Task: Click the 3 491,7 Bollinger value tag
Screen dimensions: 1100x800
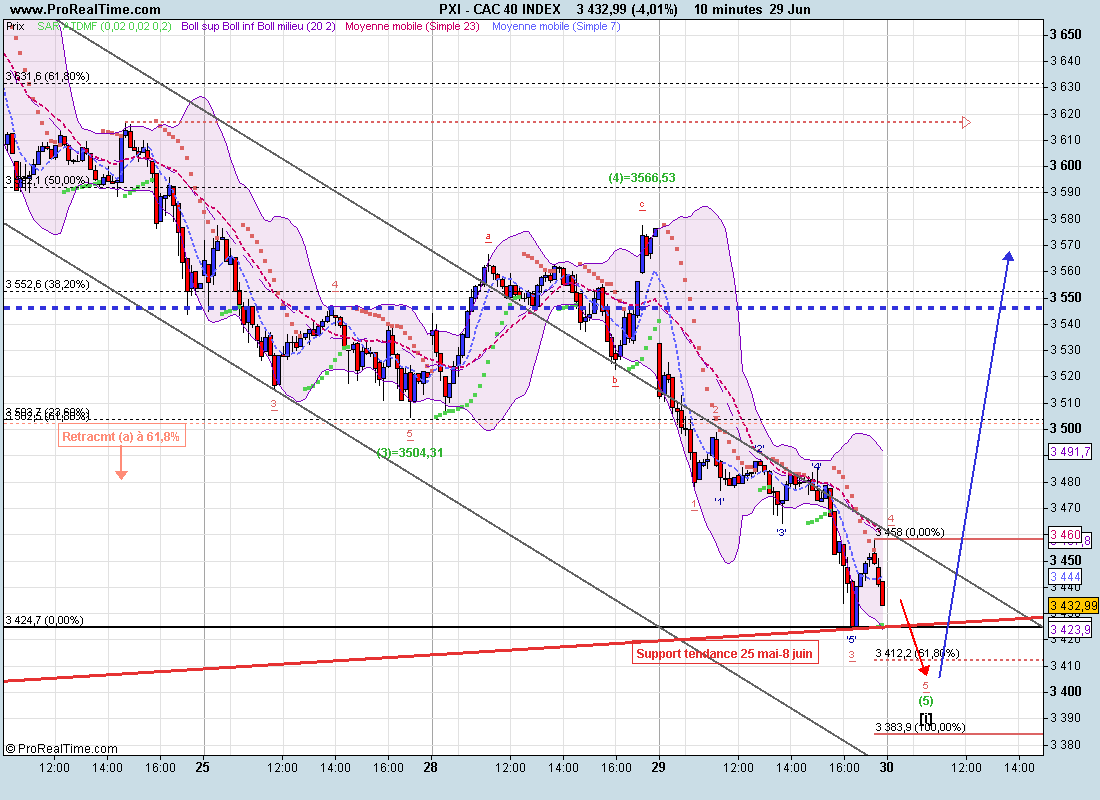Action: [1071, 452]
